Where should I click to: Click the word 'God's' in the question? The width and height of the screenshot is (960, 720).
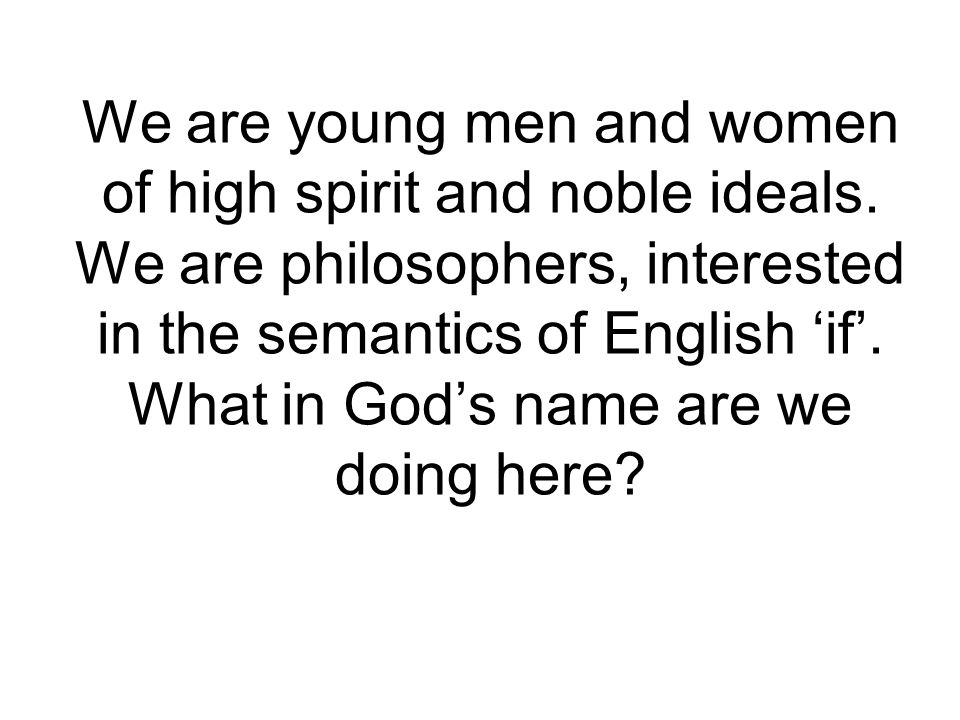coord(419,404)
